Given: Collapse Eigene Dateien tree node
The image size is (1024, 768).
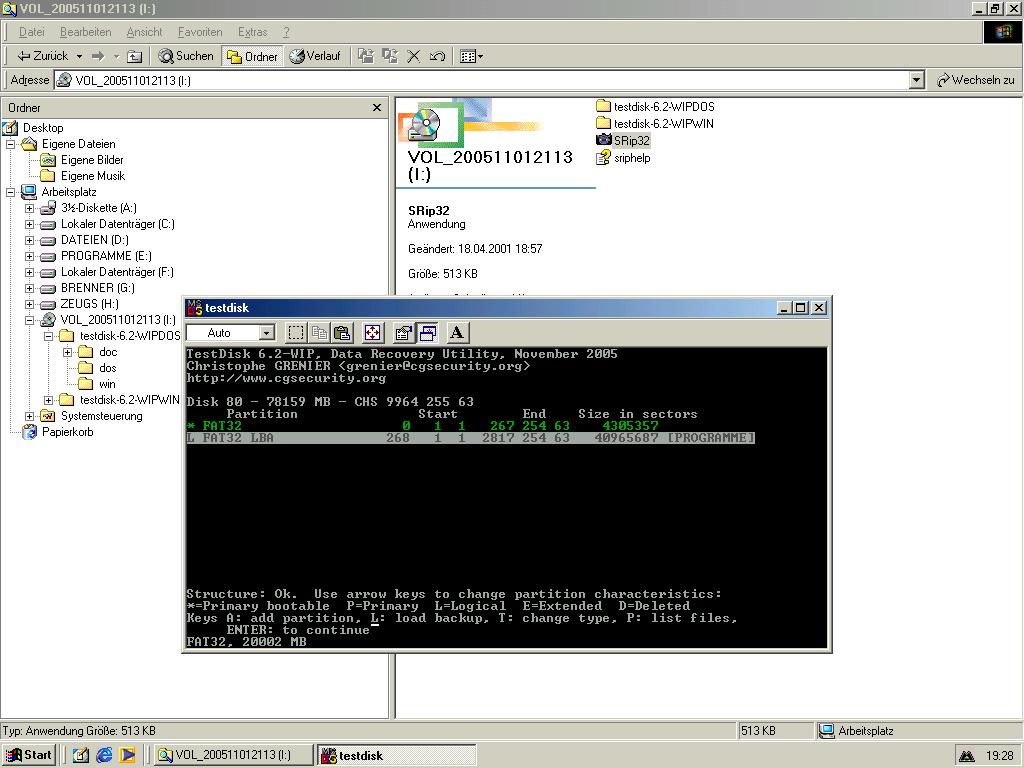Looking at the screenshot, I should 11,144.
